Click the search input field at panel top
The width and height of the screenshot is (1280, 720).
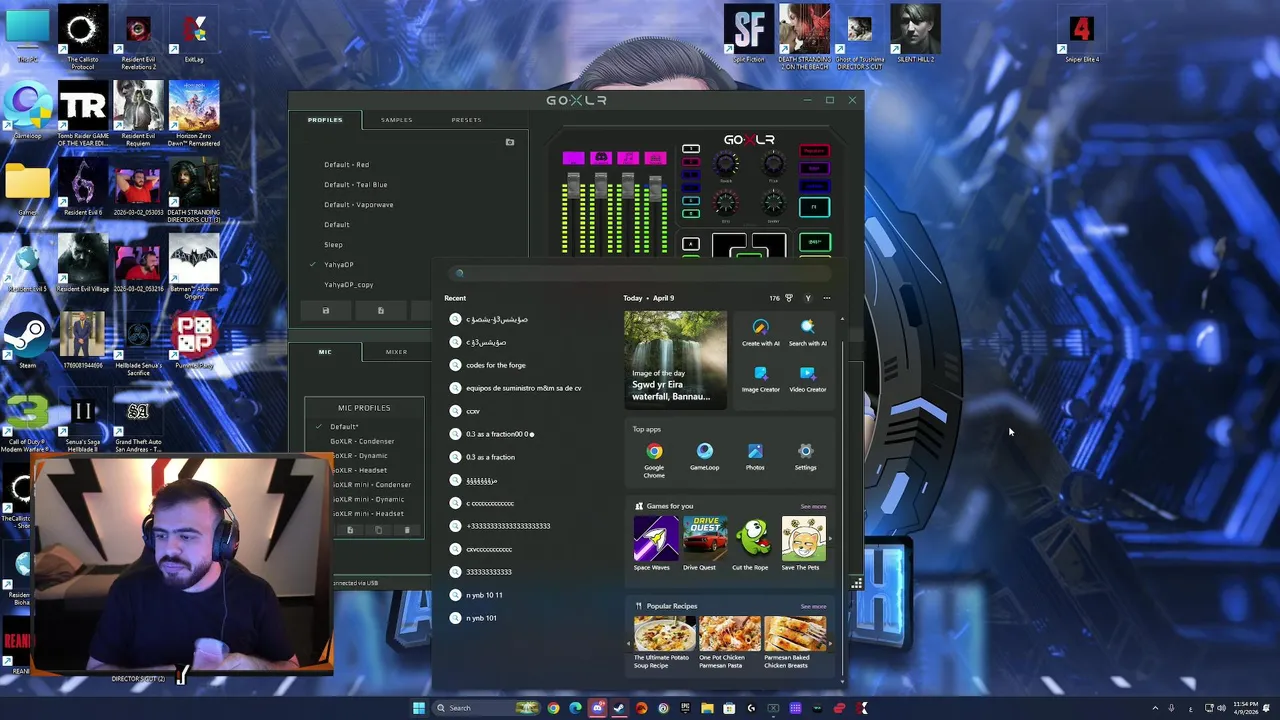pyautogui.click(x=640, y=273)
